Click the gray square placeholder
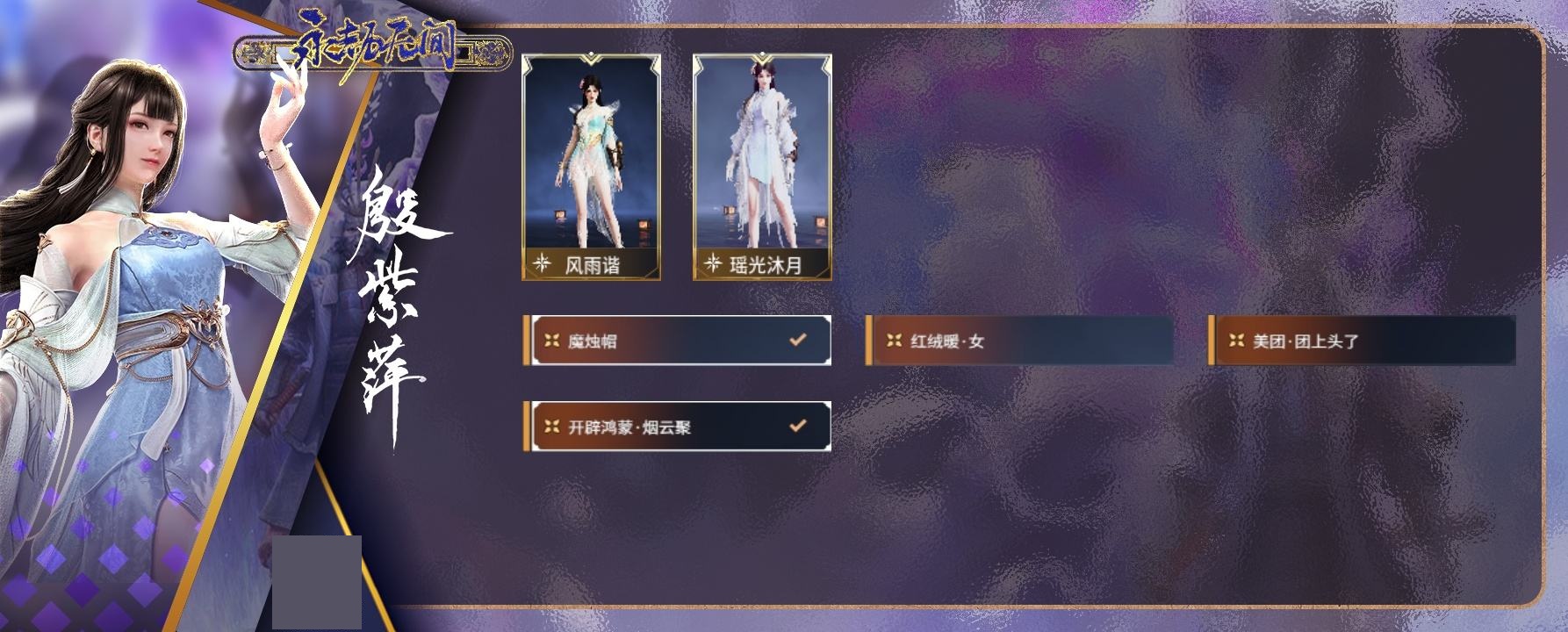 317,582
